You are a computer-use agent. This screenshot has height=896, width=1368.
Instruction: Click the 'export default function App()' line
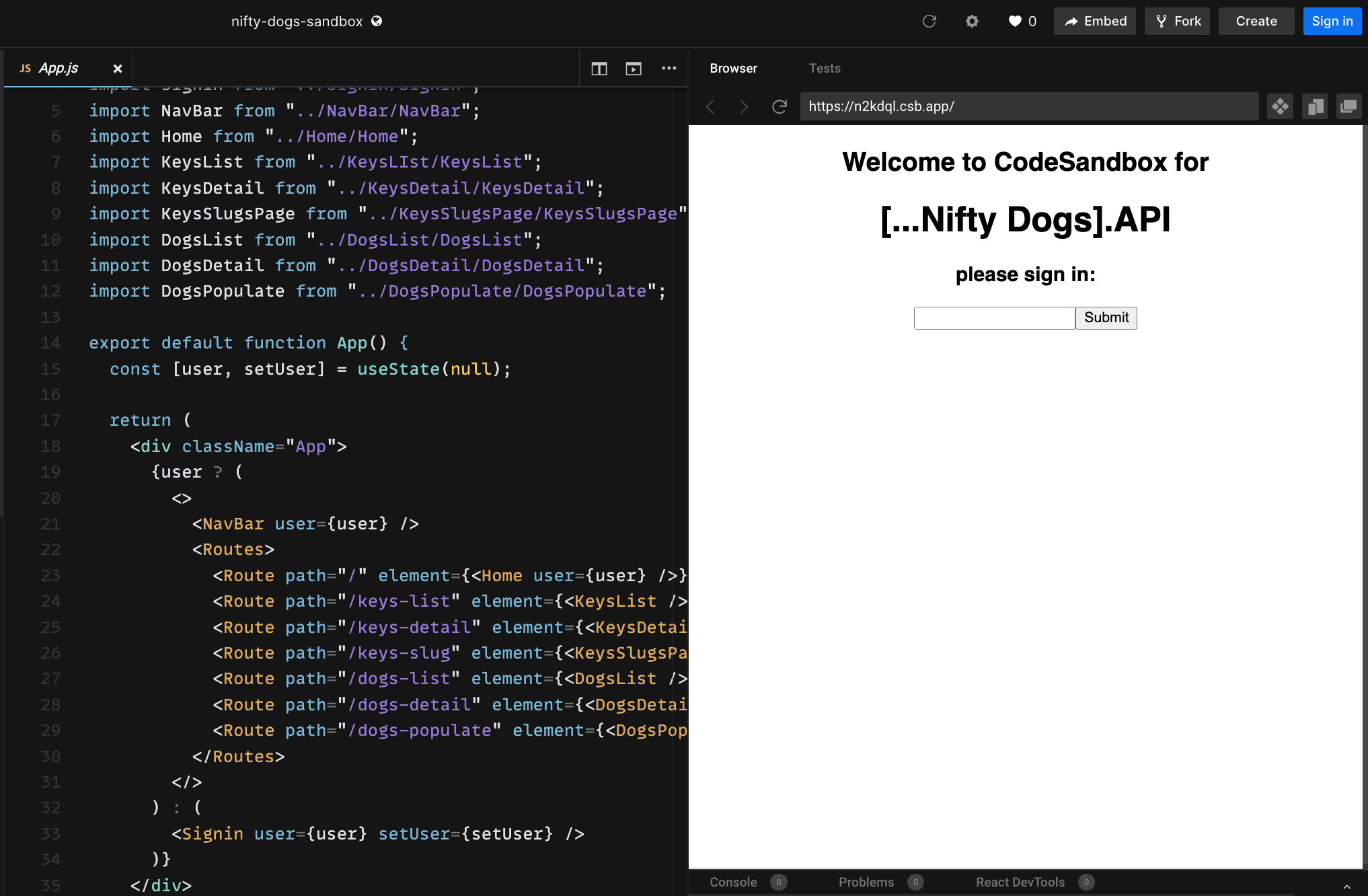pos(249,343)
